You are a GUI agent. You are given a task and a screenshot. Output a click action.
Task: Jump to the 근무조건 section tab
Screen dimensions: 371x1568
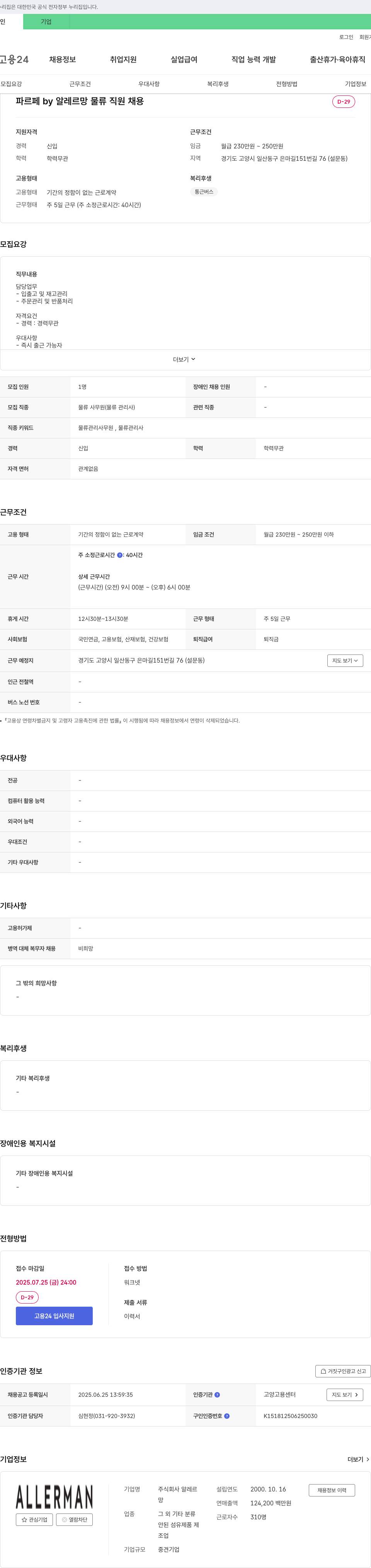pos(80,84)
